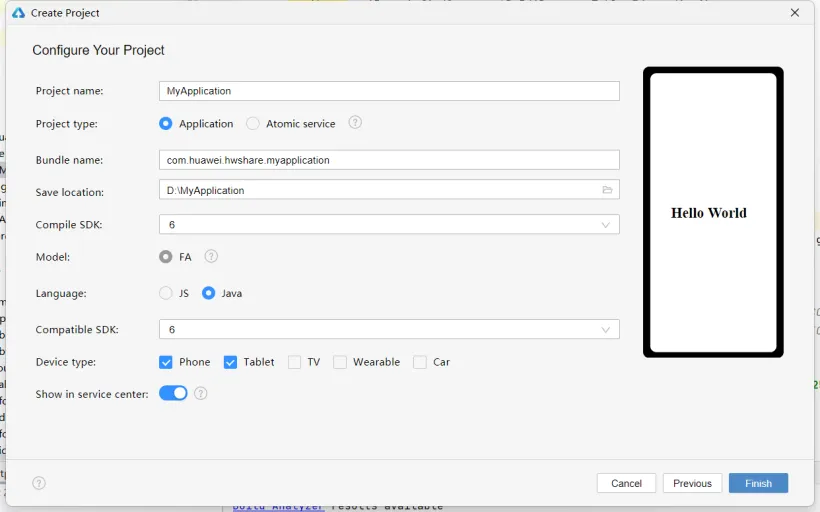Uncheck the Tablet device type

click(230, 362)
